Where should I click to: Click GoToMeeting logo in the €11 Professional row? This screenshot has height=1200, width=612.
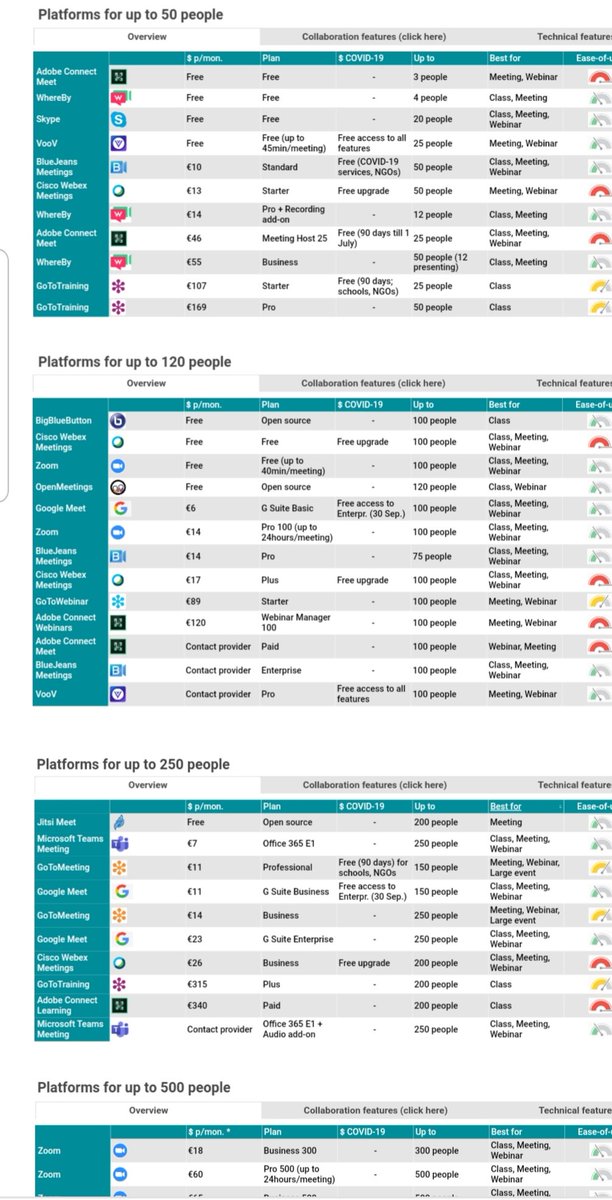120,868
